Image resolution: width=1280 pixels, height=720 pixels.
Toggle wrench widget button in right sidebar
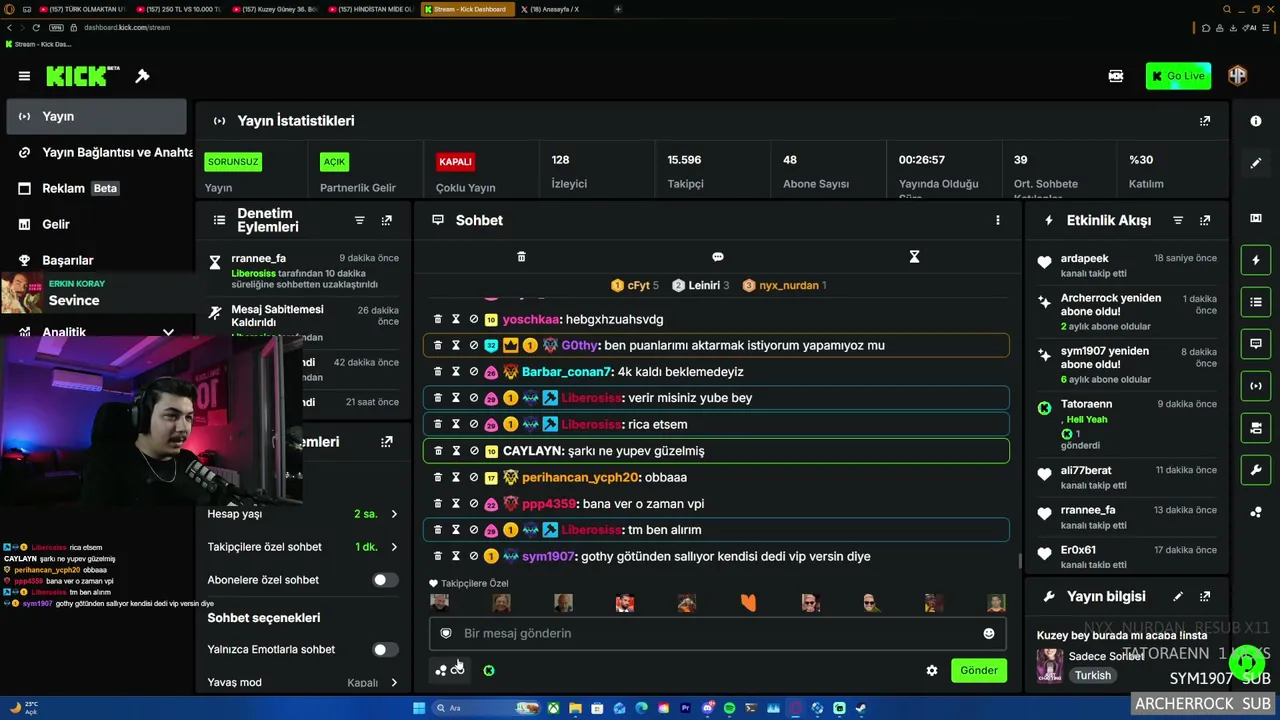(x=1256, y=470)
